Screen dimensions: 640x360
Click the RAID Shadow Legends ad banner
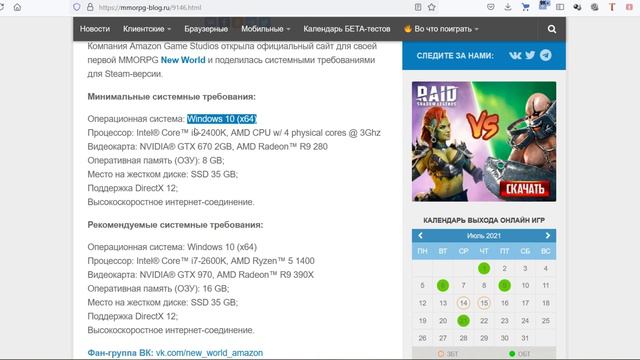[484, 141]
